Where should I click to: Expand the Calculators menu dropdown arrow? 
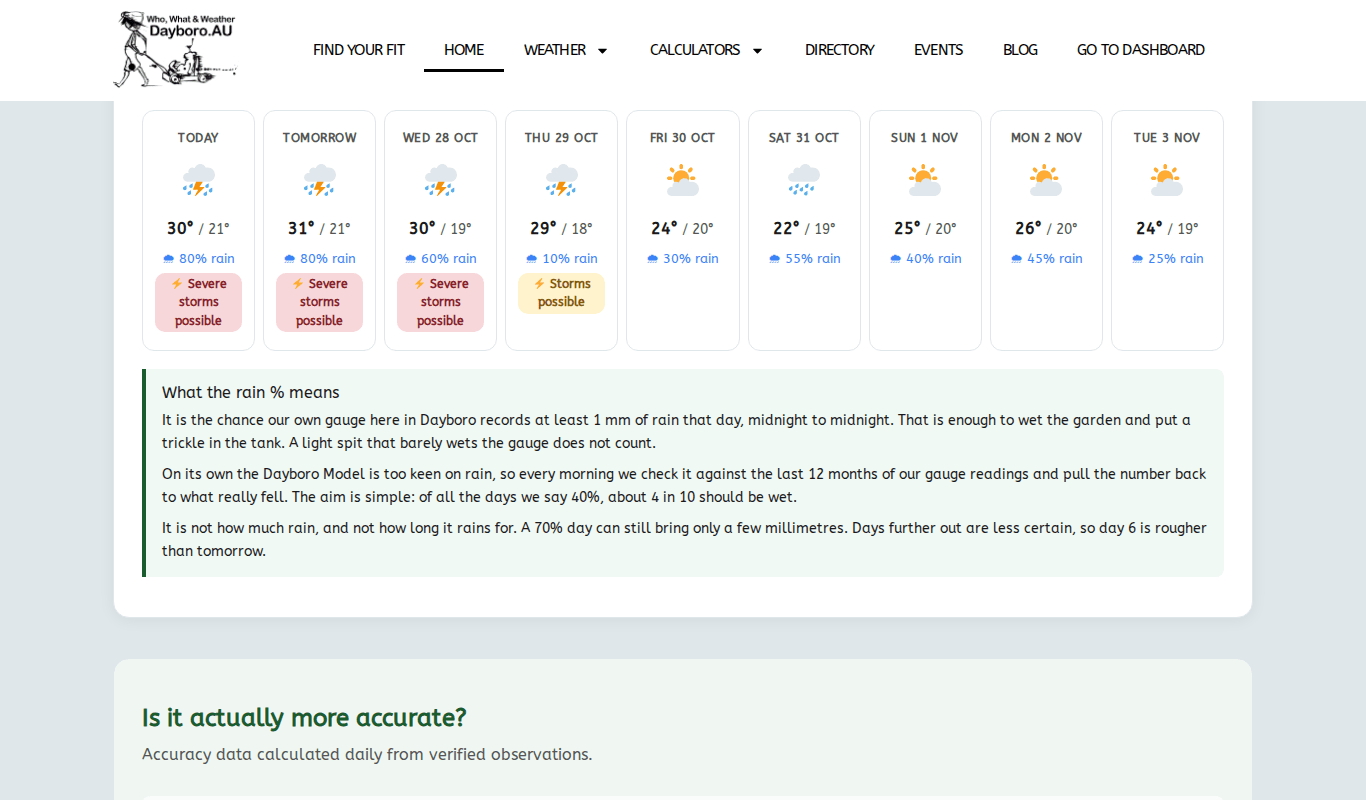point(757,50)
